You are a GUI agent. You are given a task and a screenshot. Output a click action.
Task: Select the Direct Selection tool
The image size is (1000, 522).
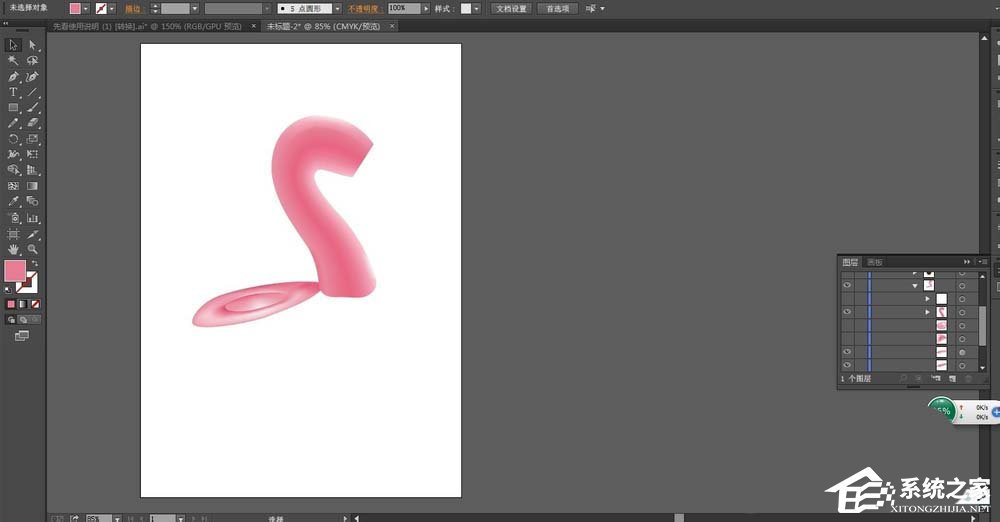coord(32,45)
